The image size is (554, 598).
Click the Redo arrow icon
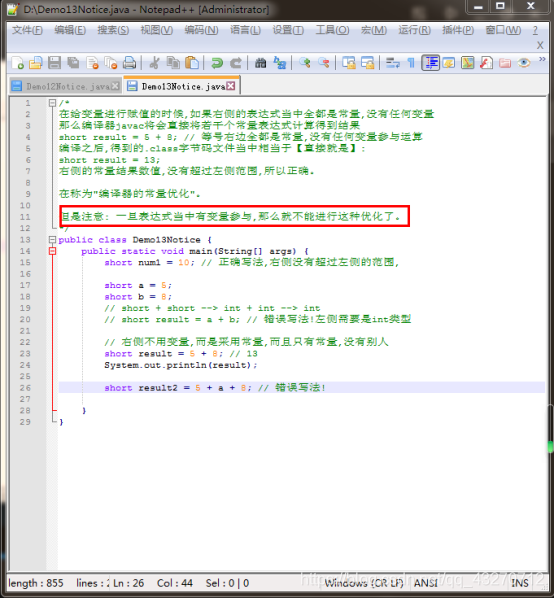236,63
